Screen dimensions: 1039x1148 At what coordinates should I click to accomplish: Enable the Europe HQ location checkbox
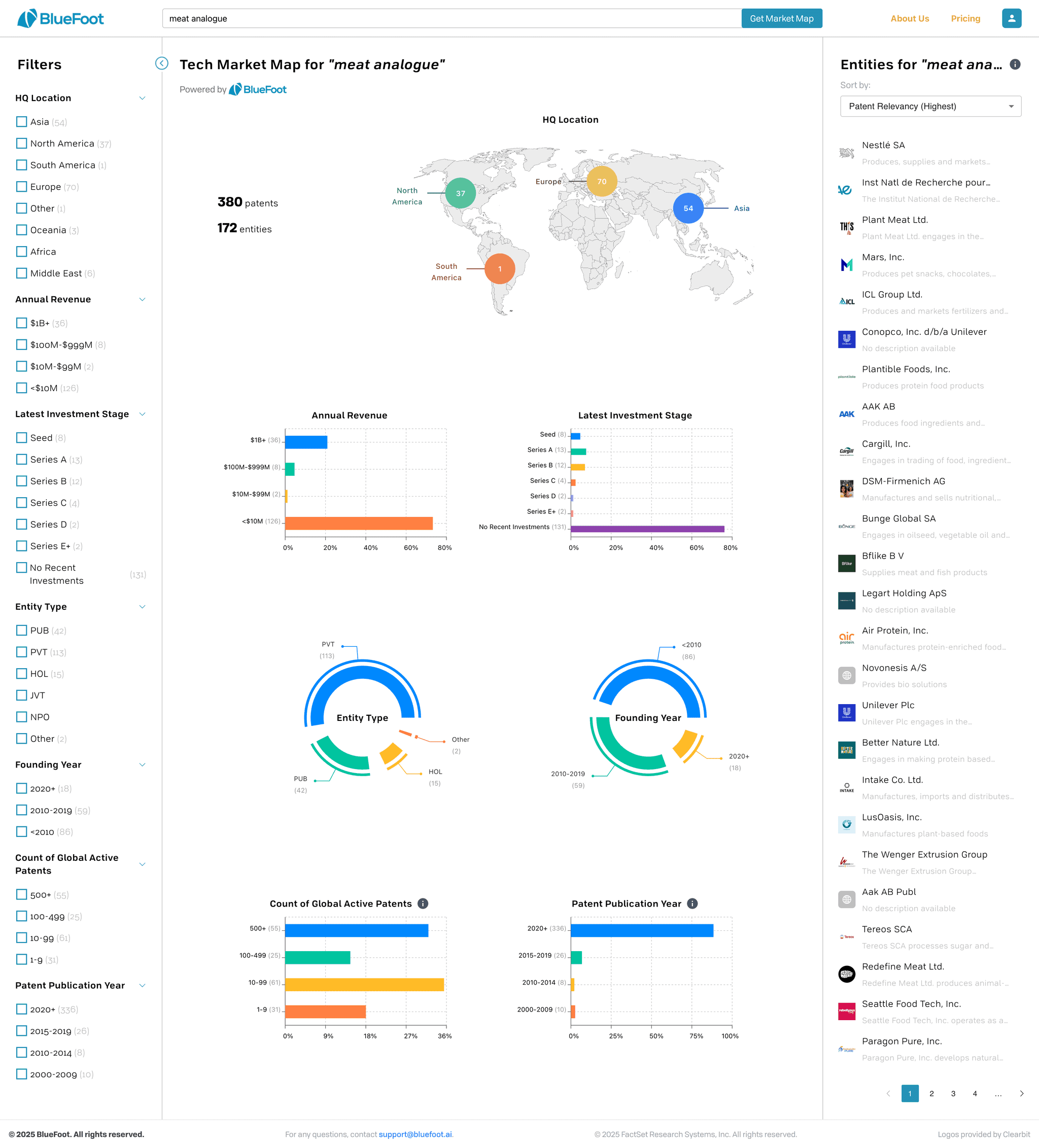(22, 187)
